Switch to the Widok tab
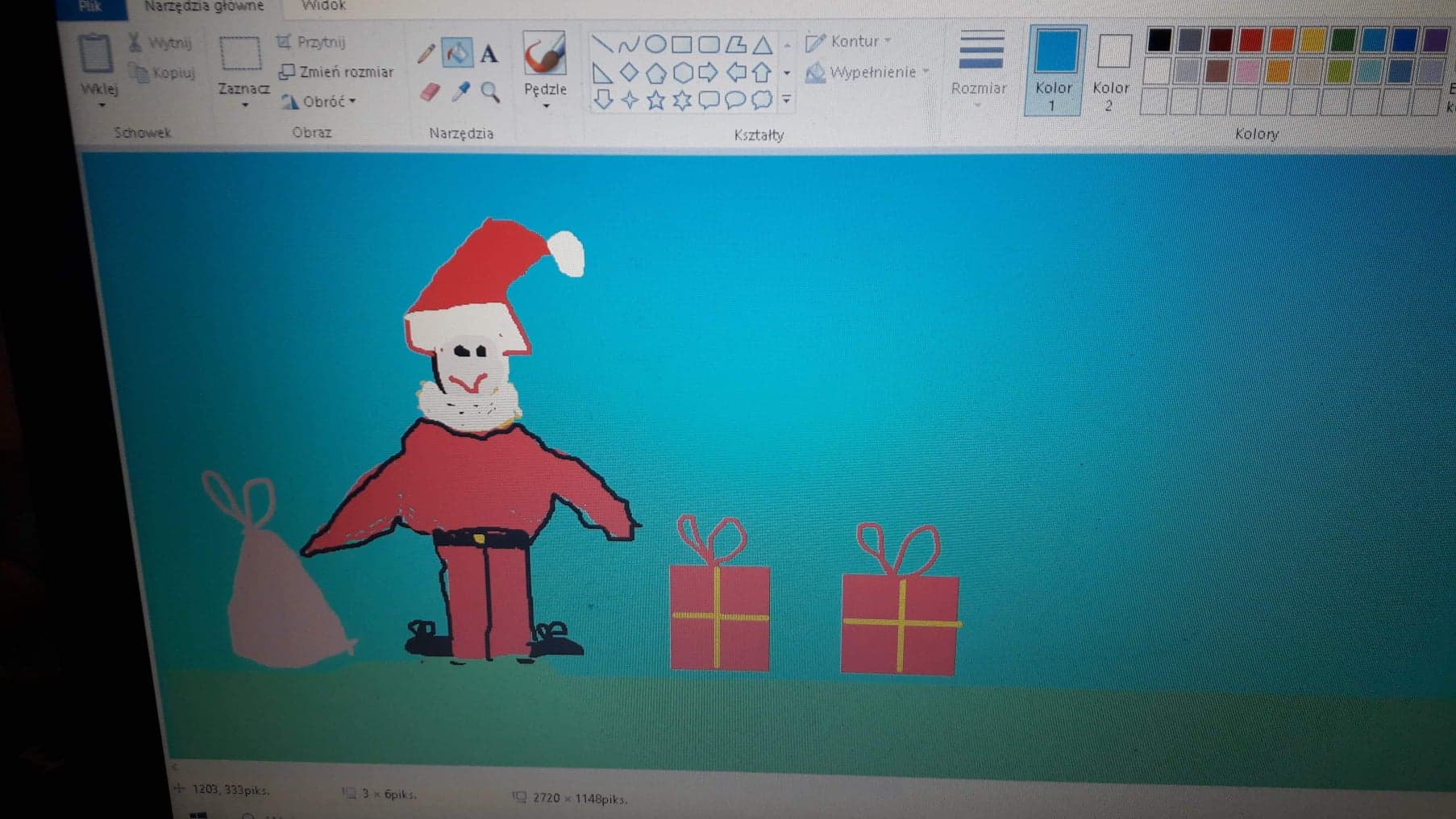The height and width of the screenshot is (819, 1456). click(323, 6)
